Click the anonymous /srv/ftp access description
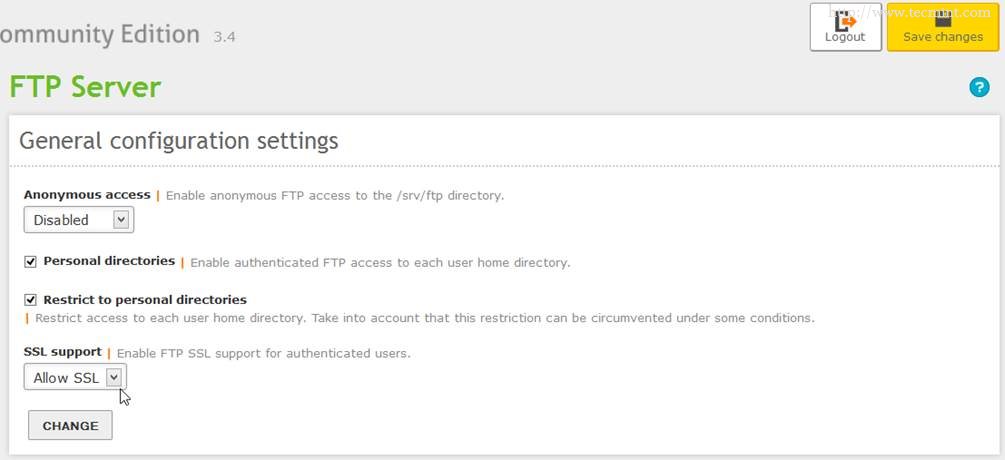 pyautogui.click(x=335, y=196)
